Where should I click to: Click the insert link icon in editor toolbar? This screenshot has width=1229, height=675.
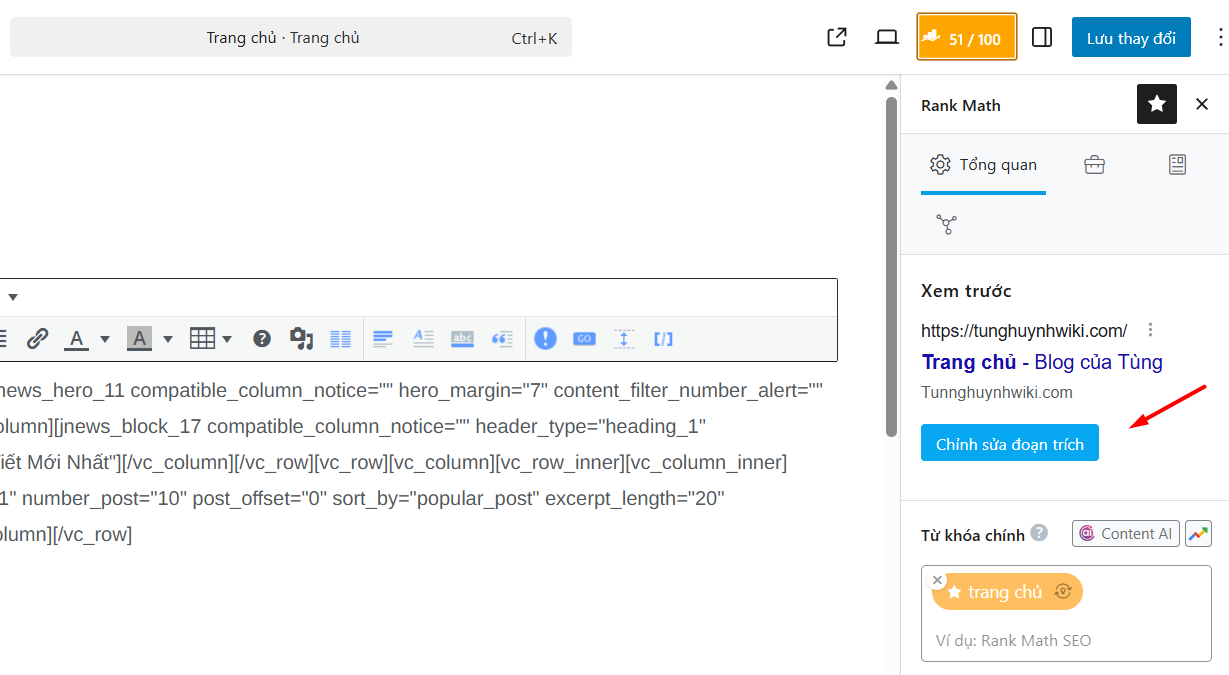pos(37,339)
